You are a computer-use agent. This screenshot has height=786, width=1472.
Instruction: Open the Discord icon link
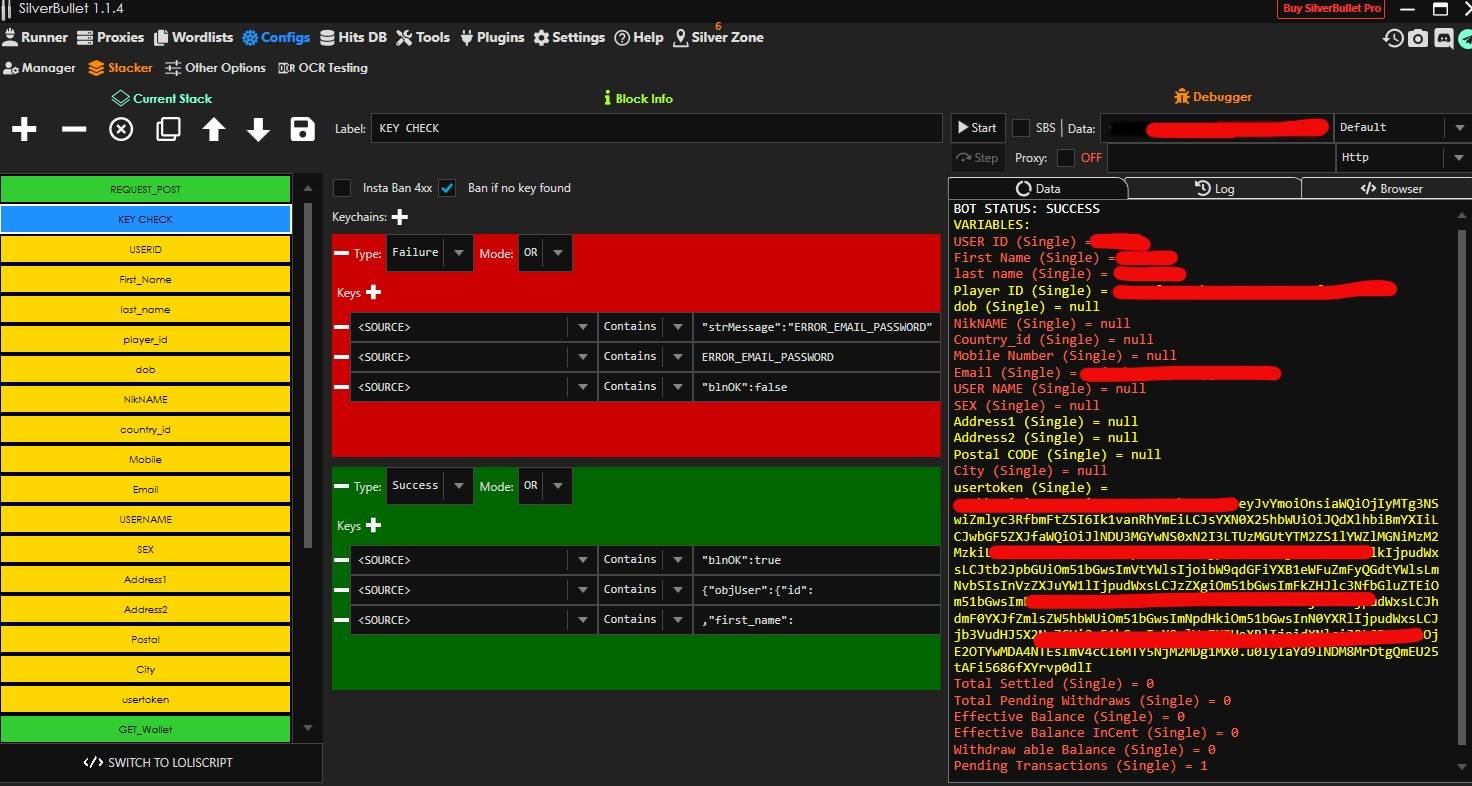[x=1443, y=38]
